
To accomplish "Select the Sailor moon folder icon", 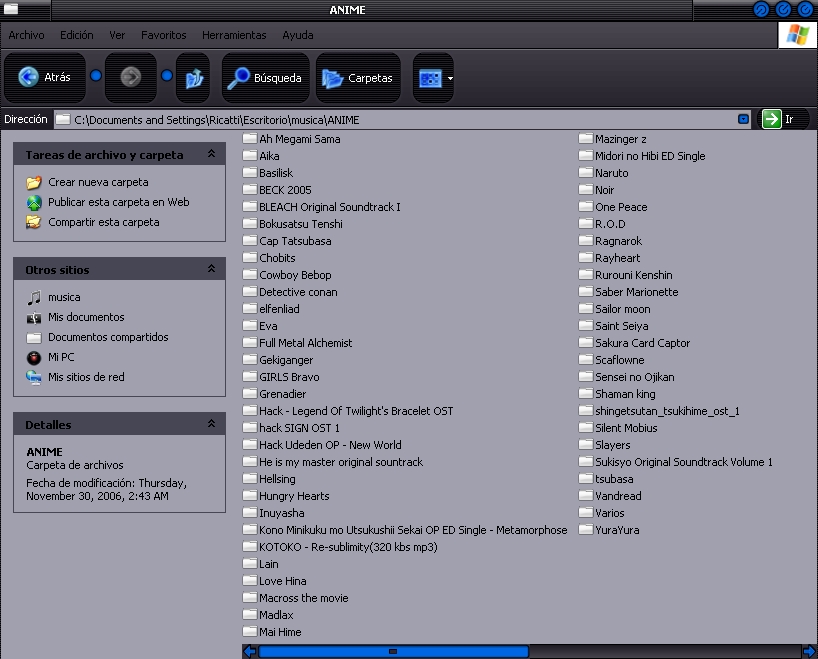I will tap(586, 308).
